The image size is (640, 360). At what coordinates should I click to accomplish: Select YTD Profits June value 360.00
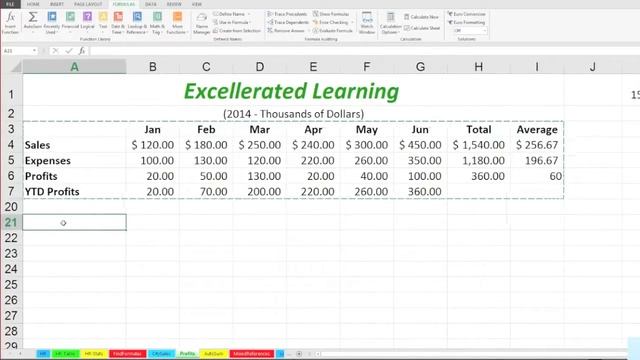point(420,191)
